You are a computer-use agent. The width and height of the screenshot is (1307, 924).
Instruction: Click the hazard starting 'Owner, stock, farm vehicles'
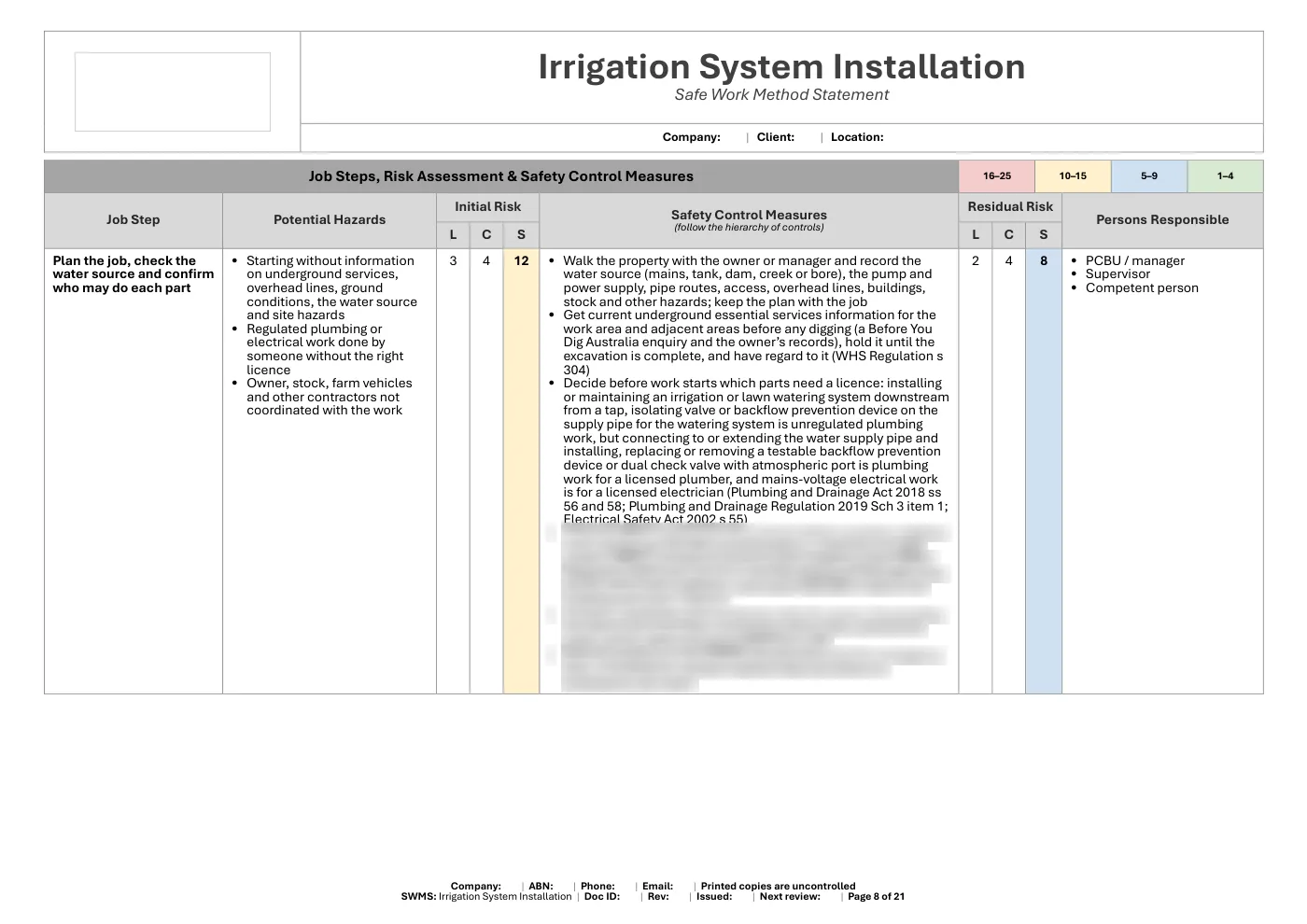coord(329,397)
